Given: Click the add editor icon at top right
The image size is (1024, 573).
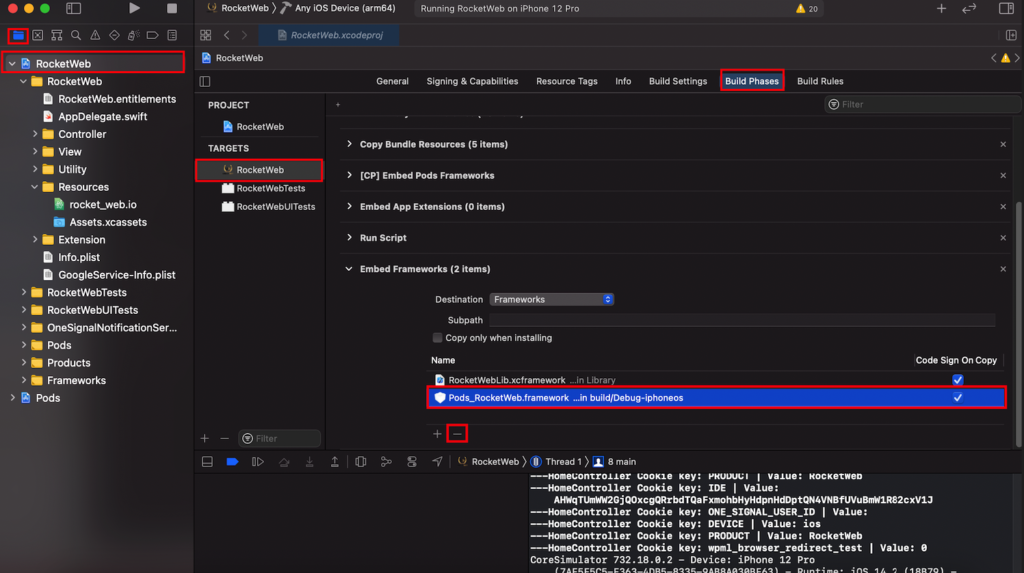Looking at the screenshot, I should click(1011, 35).
